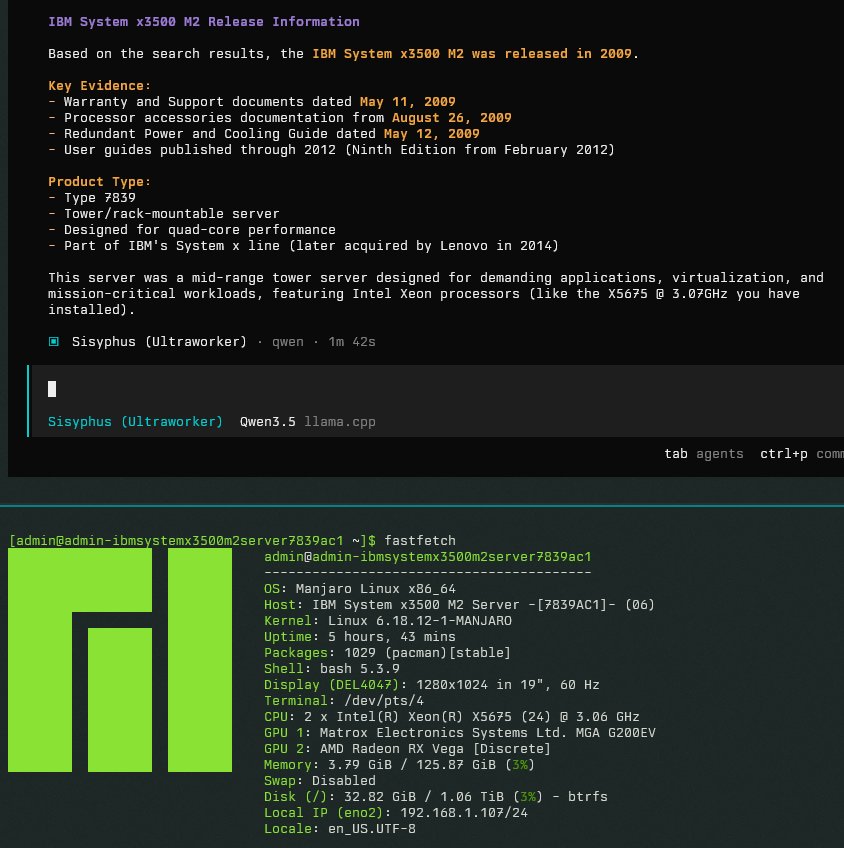Click the Manjaro logo in fastfetch output

120,660
